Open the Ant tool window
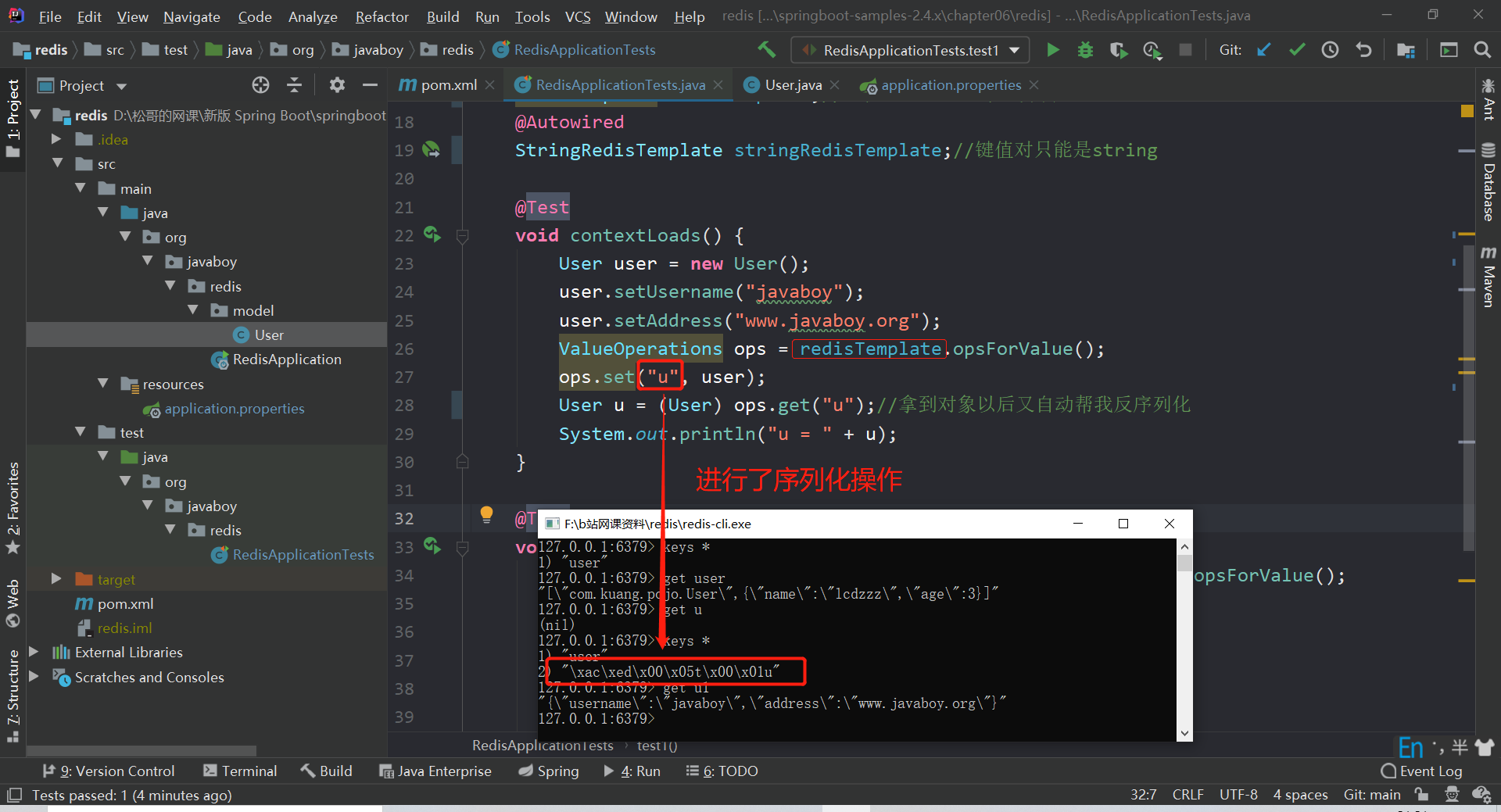Image resolution: width=1501 pixels, height=812 pixels. click(1488, 99)
